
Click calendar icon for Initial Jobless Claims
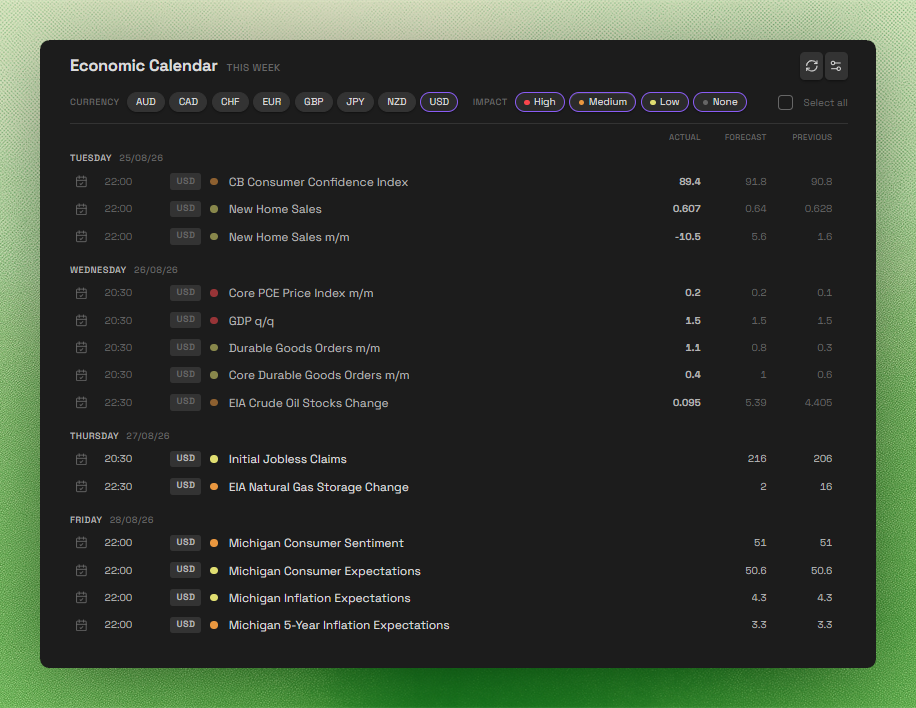coord(81,459)
